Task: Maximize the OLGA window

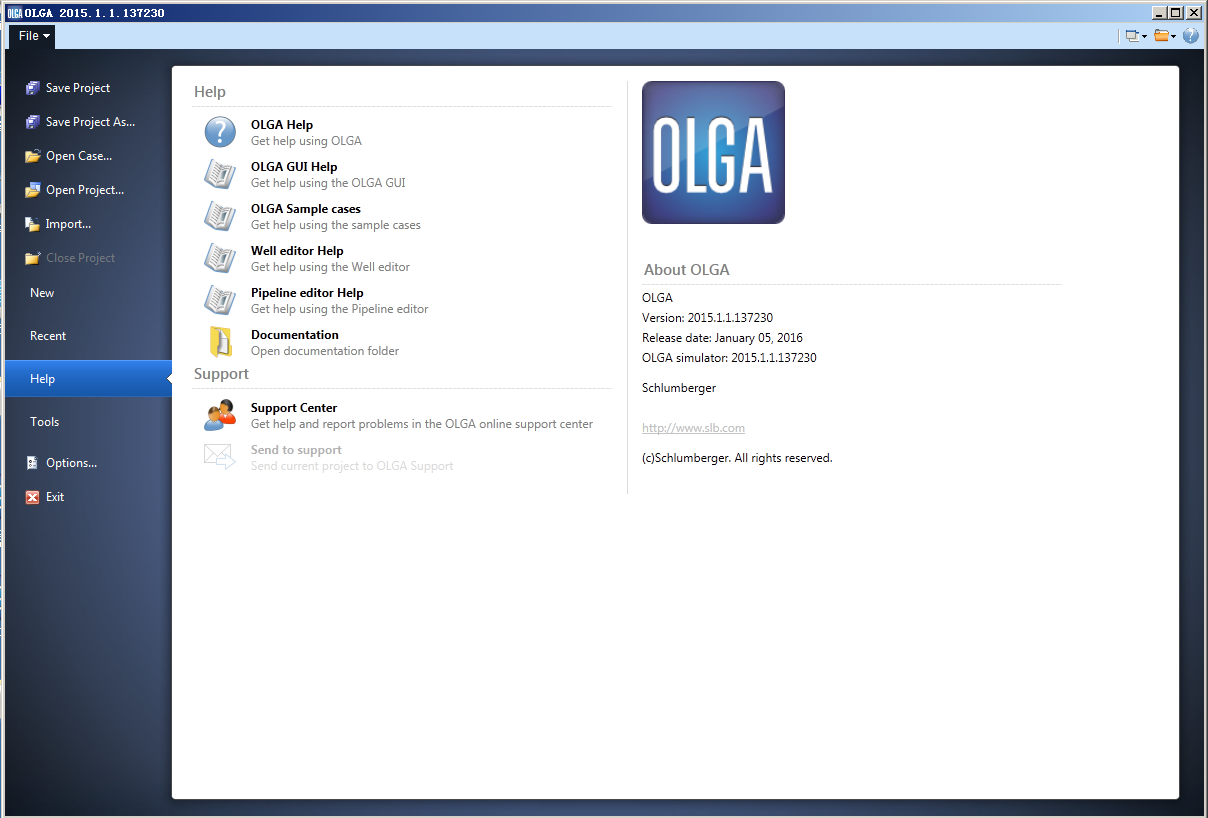Action: (1176, 13)
